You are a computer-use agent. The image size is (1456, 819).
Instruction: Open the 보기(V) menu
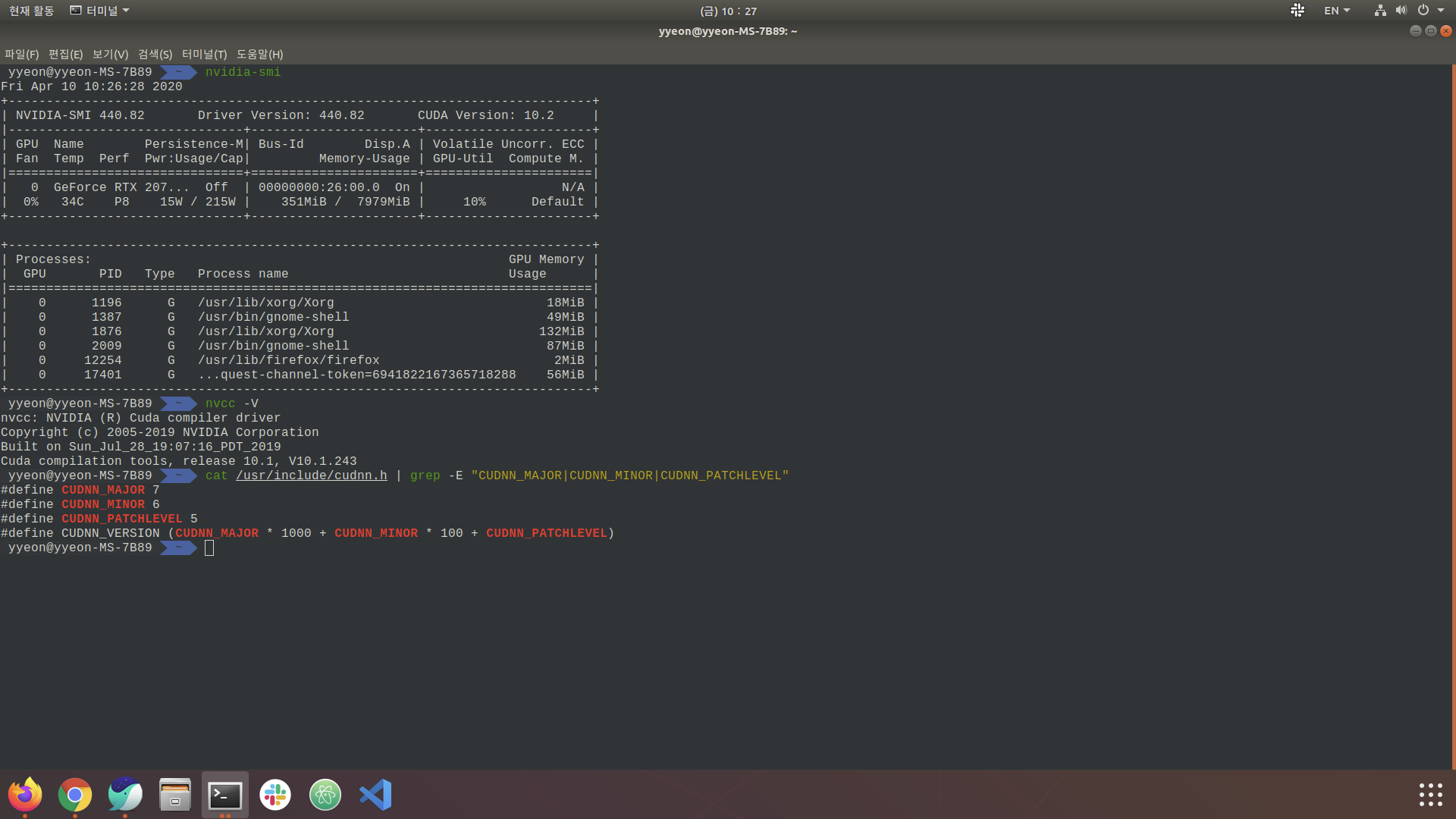pyautogui.click(x=110, y=54)
